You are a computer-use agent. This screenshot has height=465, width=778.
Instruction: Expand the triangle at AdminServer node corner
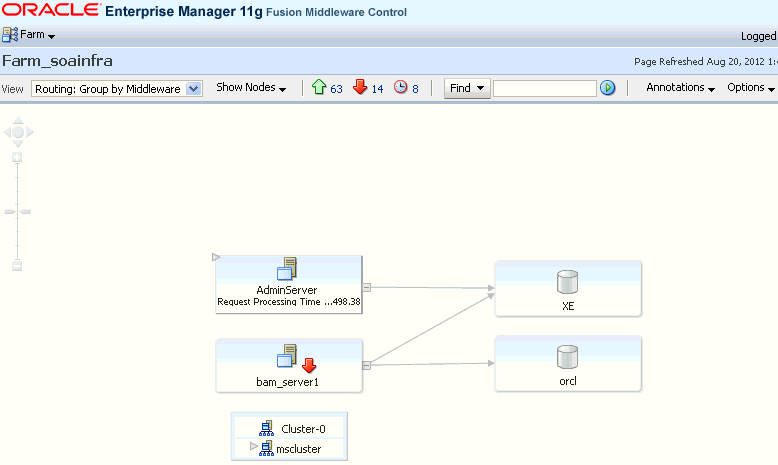(x=216, y=257)
